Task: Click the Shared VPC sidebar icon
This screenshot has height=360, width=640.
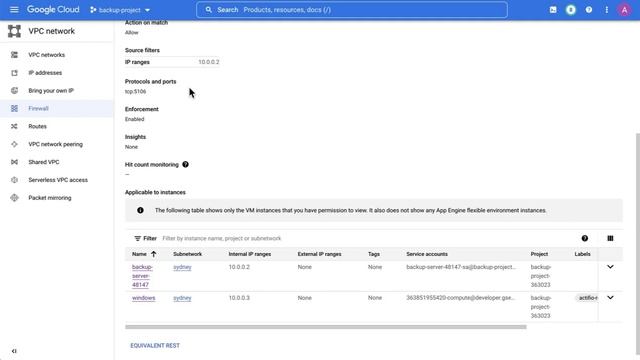Action: point(14,162)
